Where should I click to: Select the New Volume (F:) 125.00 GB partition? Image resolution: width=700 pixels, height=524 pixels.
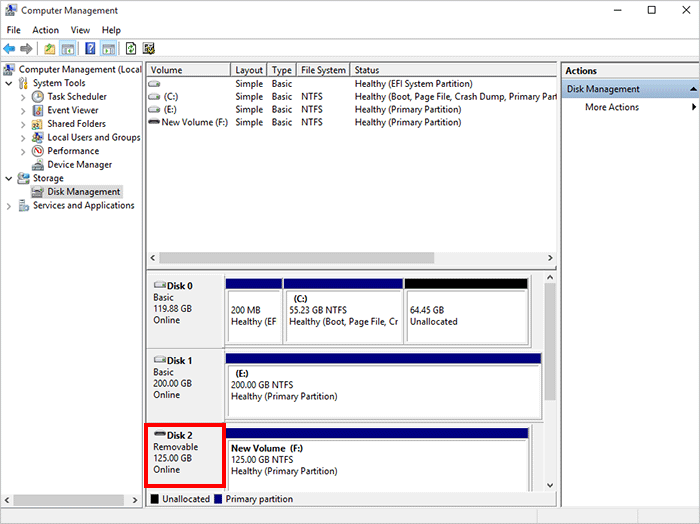(x=377, y=460)
